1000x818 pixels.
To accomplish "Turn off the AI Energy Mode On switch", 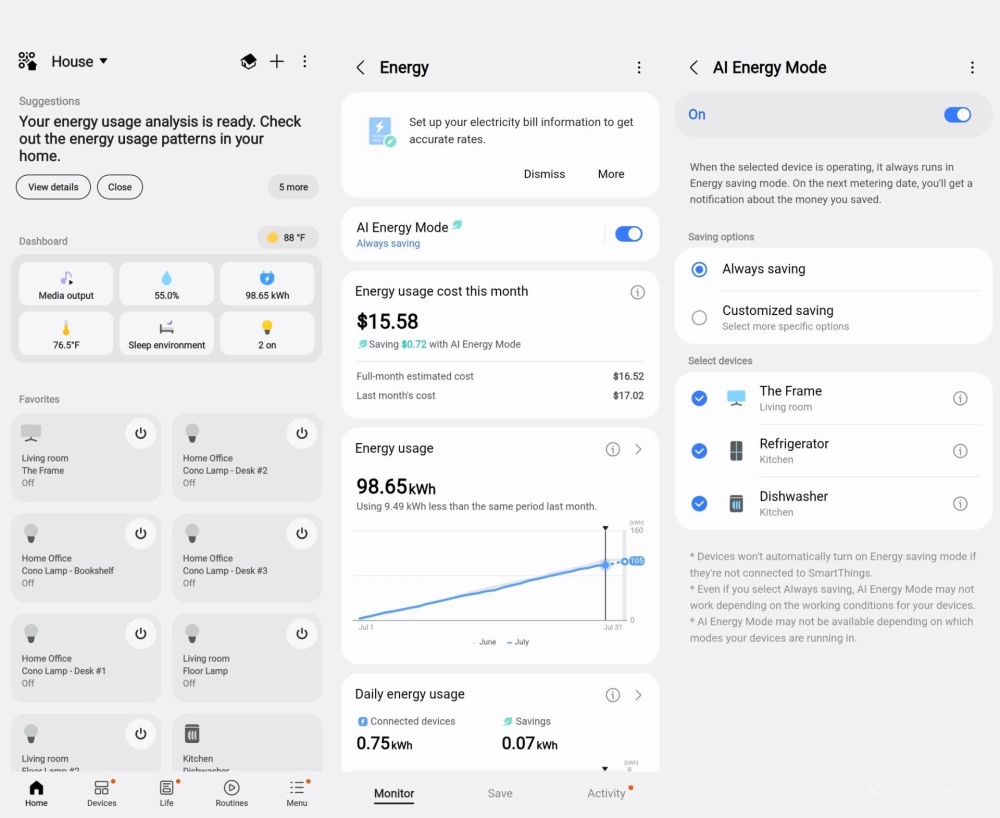I will tap(957, 114).
